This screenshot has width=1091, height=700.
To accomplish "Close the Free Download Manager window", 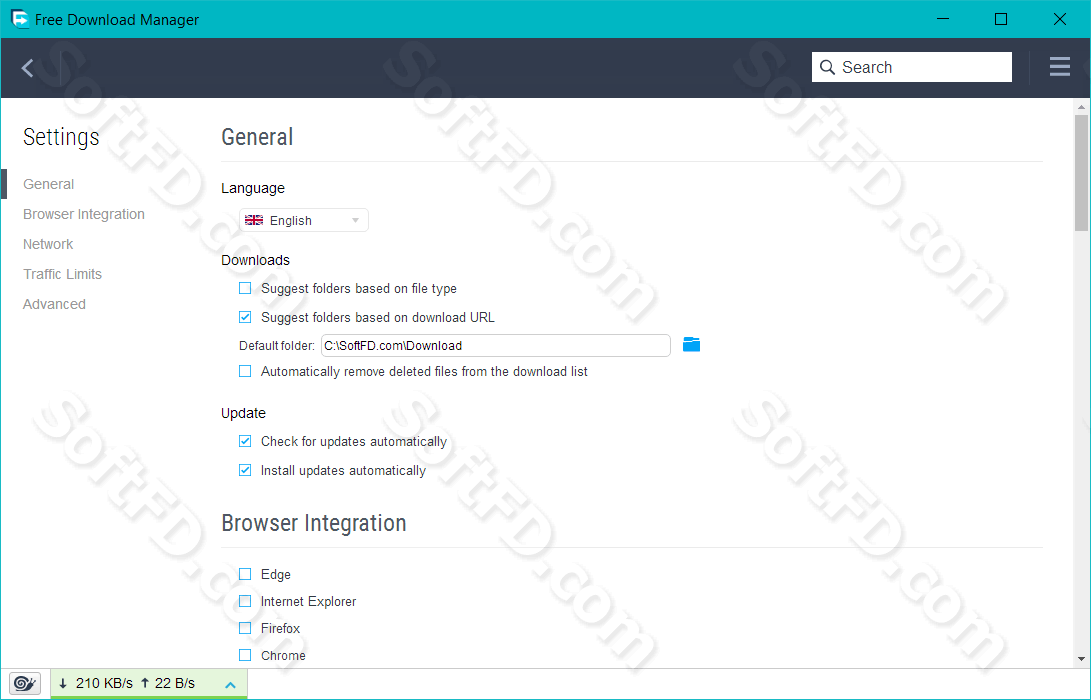I will point(1060,19).
